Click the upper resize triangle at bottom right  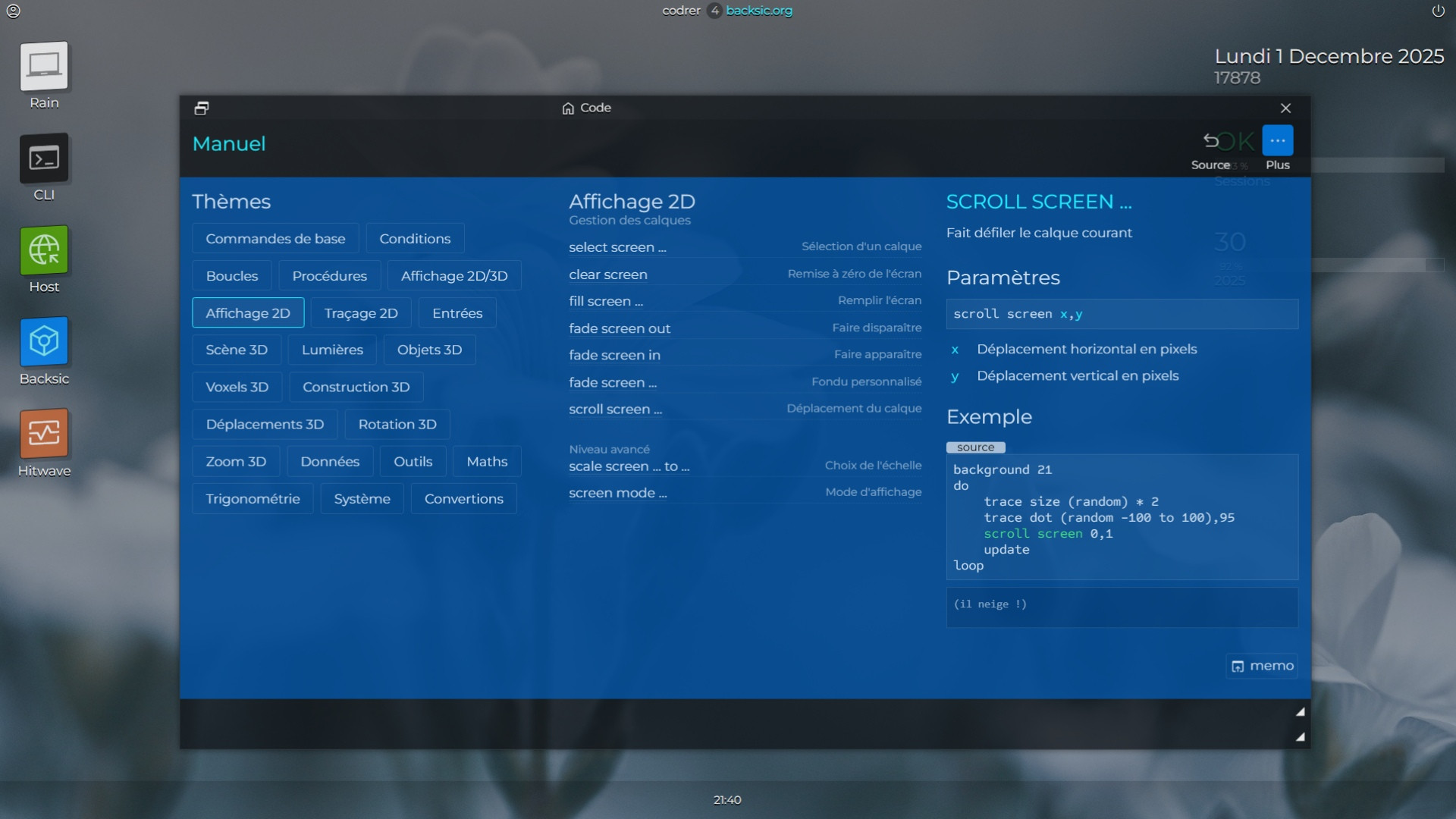pos(1300,712)
